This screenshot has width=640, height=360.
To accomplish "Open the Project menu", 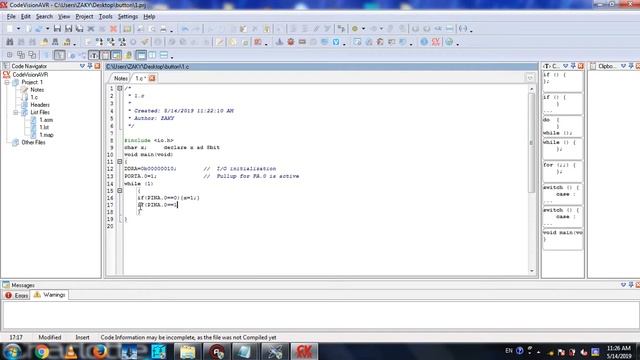I will [84, 17].
